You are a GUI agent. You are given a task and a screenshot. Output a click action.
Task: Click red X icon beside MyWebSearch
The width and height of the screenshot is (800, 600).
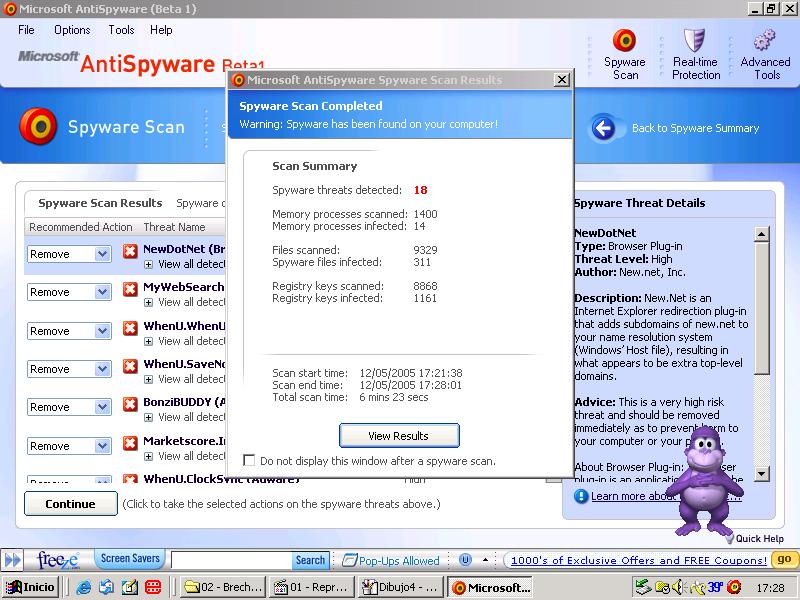point(130,289)
